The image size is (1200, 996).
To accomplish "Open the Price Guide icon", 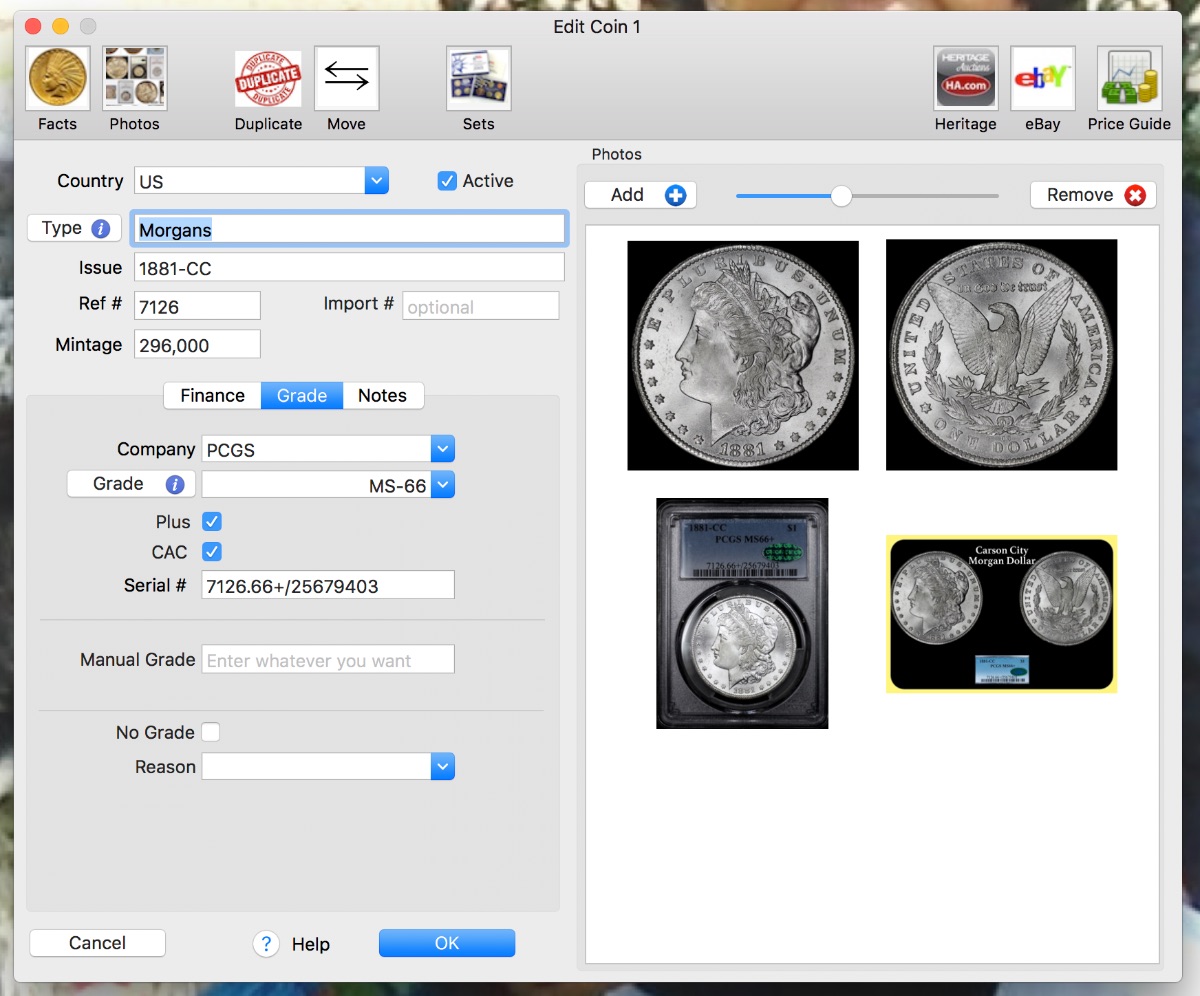I will [x=1129, y=78].
